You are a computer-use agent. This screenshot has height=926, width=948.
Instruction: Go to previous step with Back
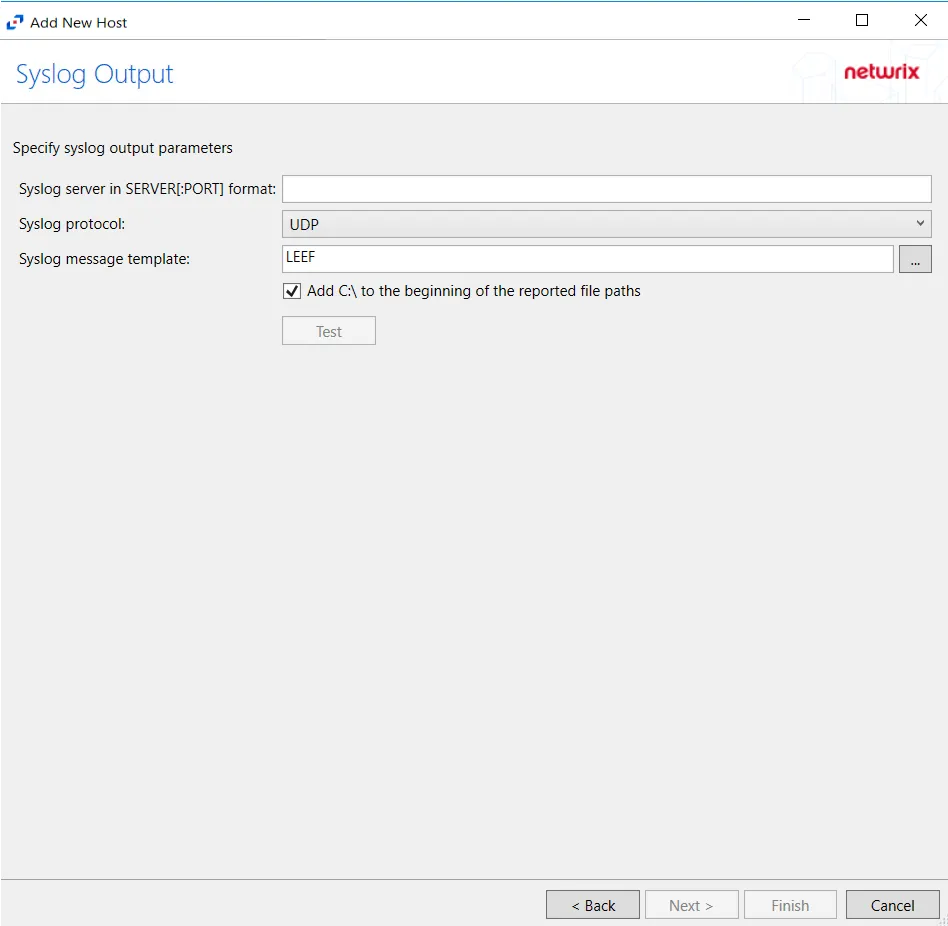[x=592, y=905]
